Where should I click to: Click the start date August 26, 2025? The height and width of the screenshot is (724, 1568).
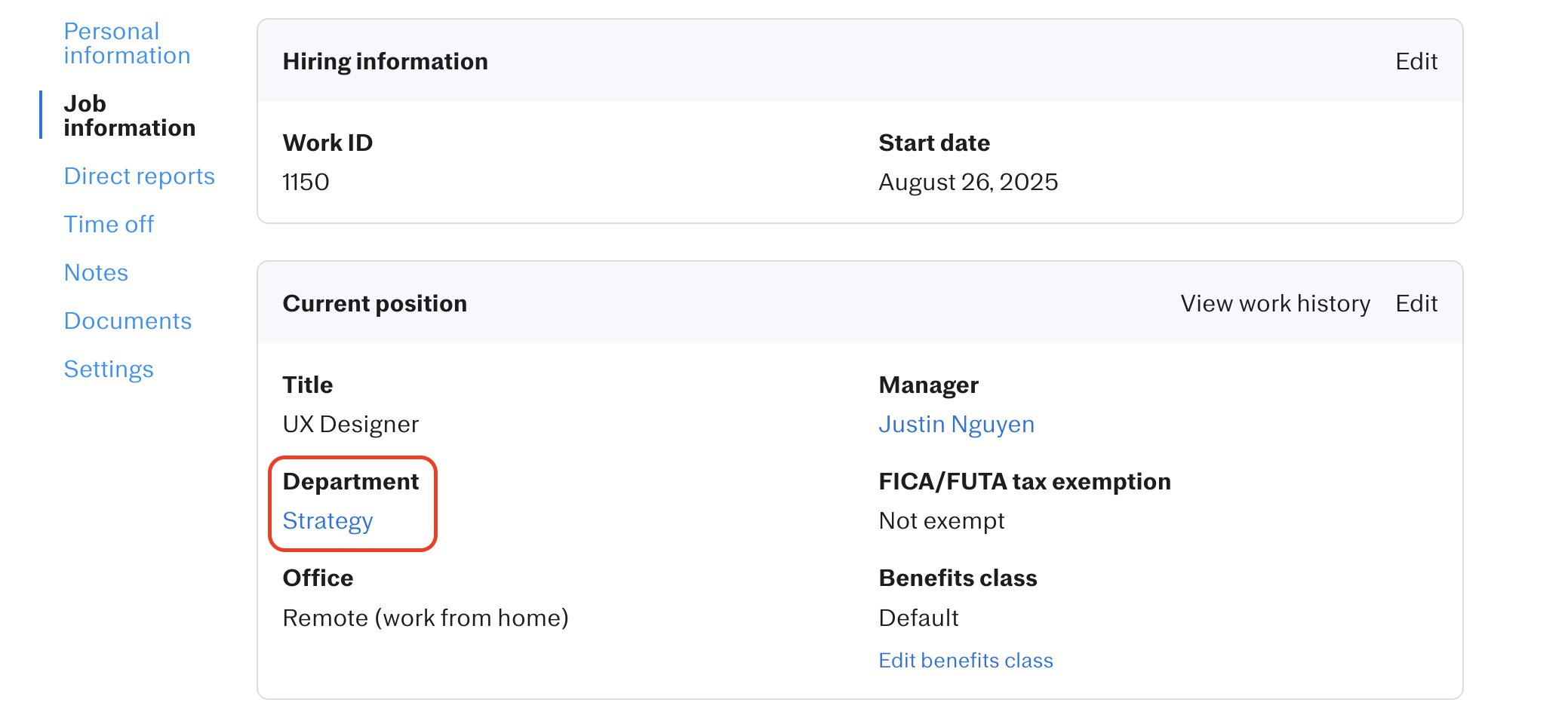coord(967,183)
